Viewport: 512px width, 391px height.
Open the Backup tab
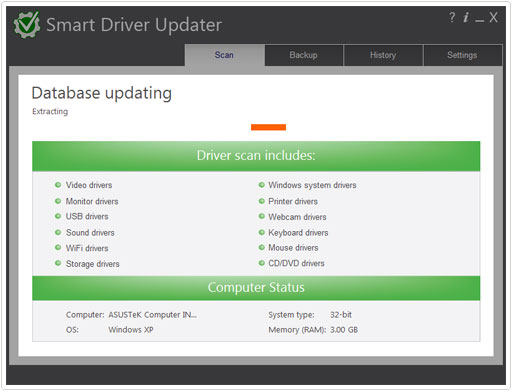[x=304, y=55]
